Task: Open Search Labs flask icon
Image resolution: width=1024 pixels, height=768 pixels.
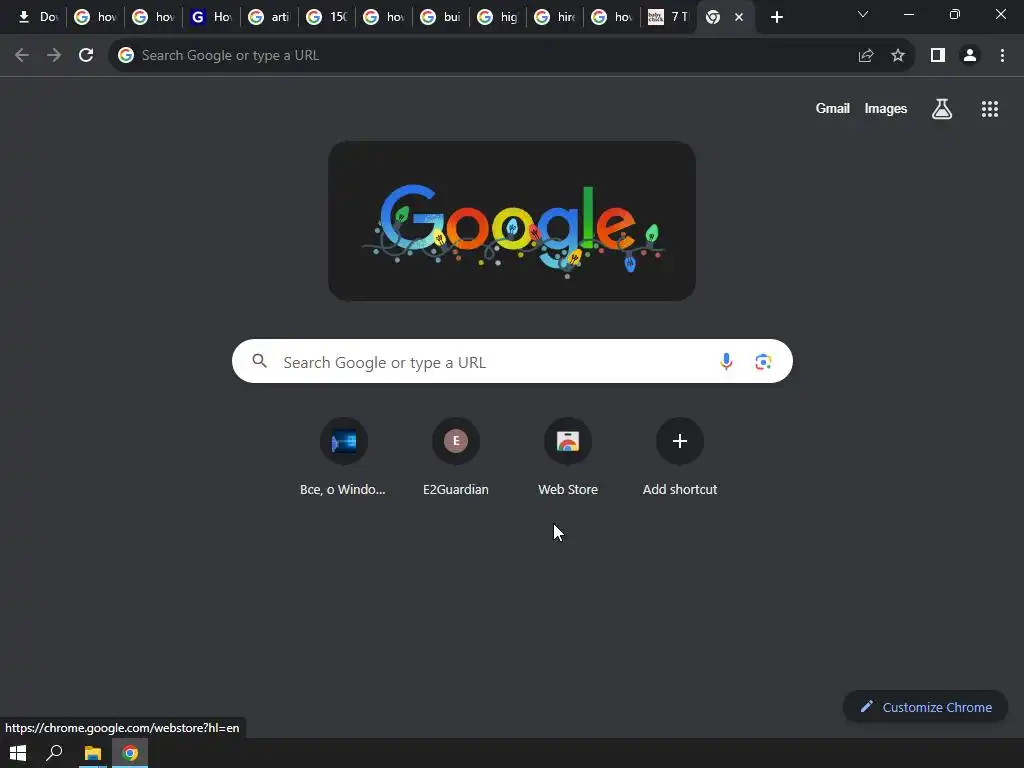Action: [942, 109]
